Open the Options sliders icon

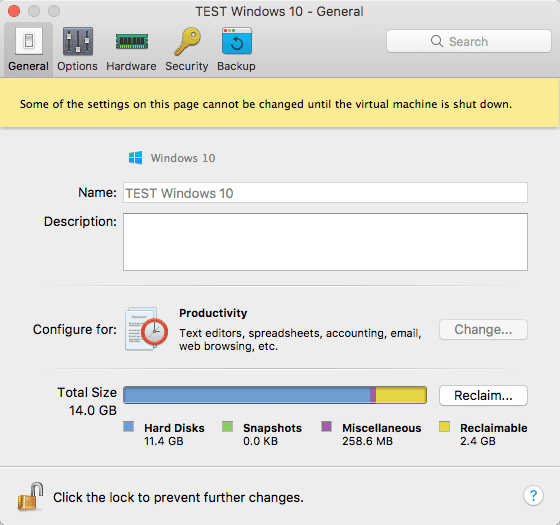click(78, 41)
